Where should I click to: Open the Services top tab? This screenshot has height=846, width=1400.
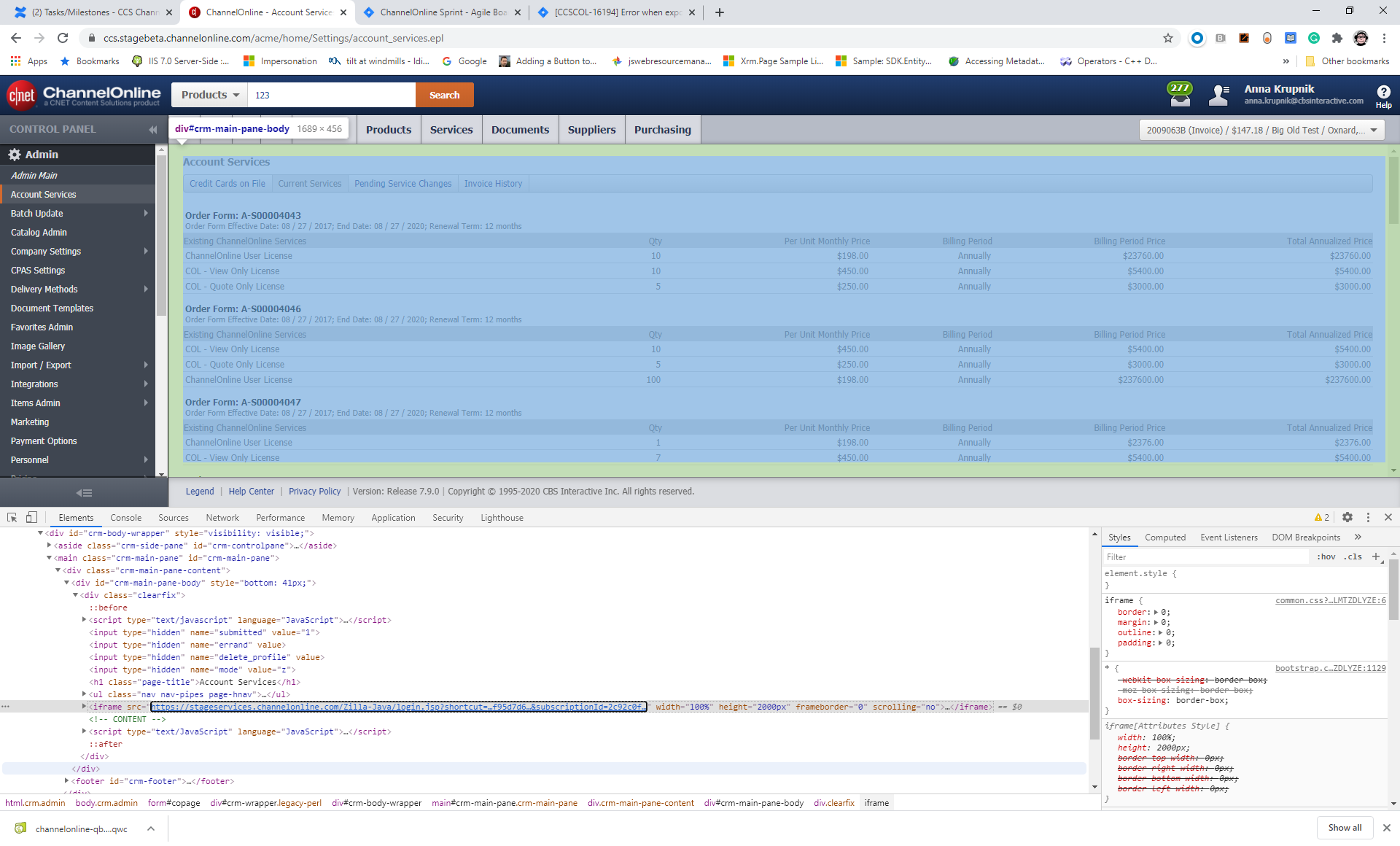tap(451, 129)
